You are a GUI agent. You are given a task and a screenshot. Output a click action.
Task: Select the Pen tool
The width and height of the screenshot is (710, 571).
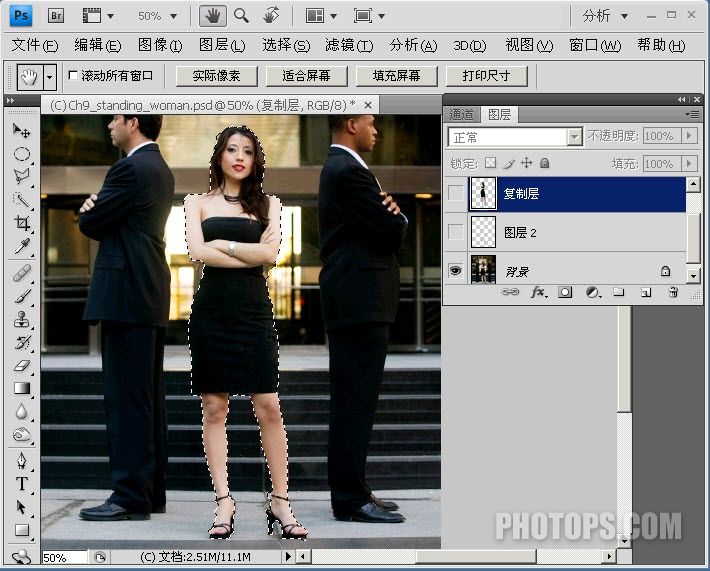(21, 461)
